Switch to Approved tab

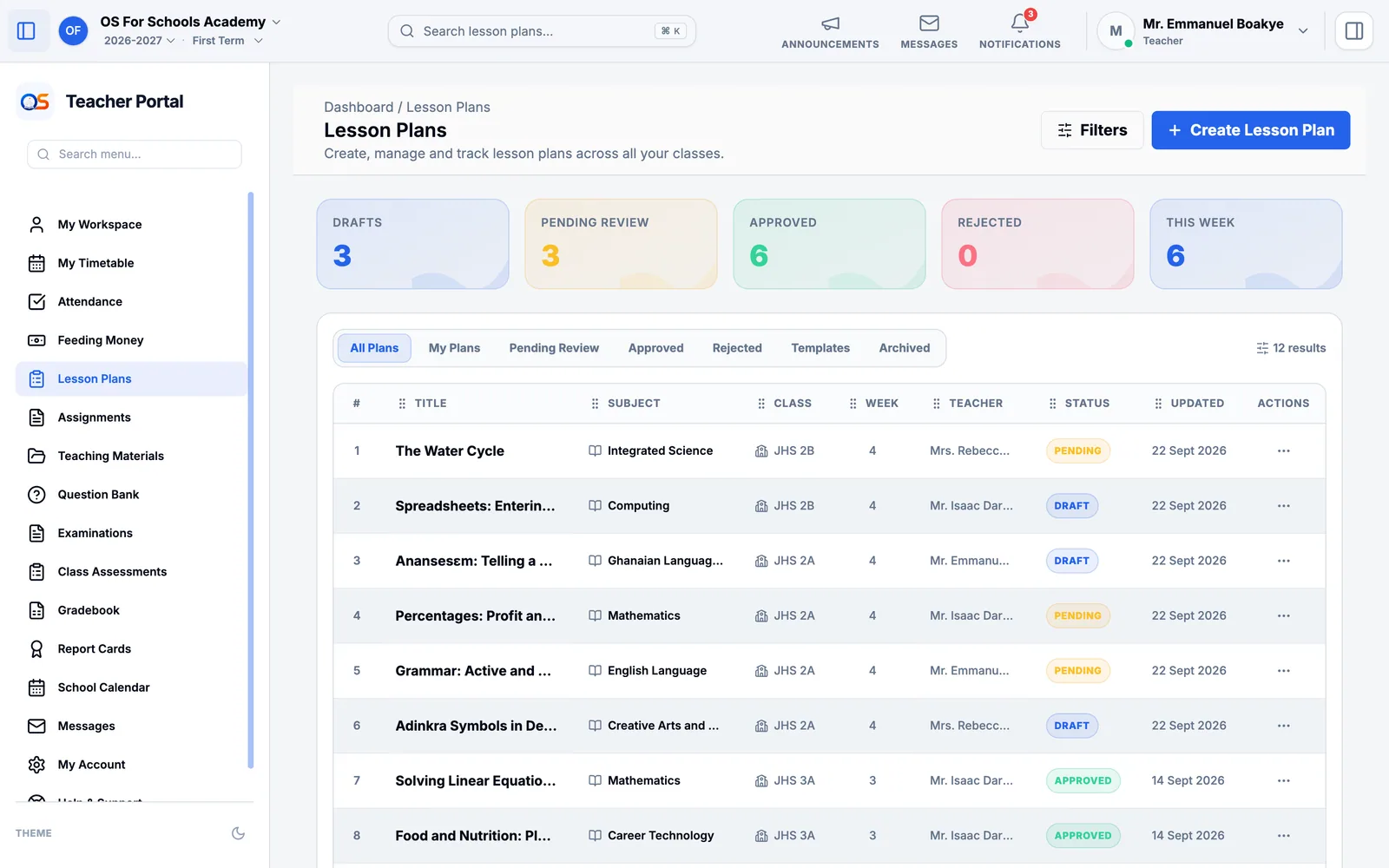pyautogui.click(x=655, y=348)
